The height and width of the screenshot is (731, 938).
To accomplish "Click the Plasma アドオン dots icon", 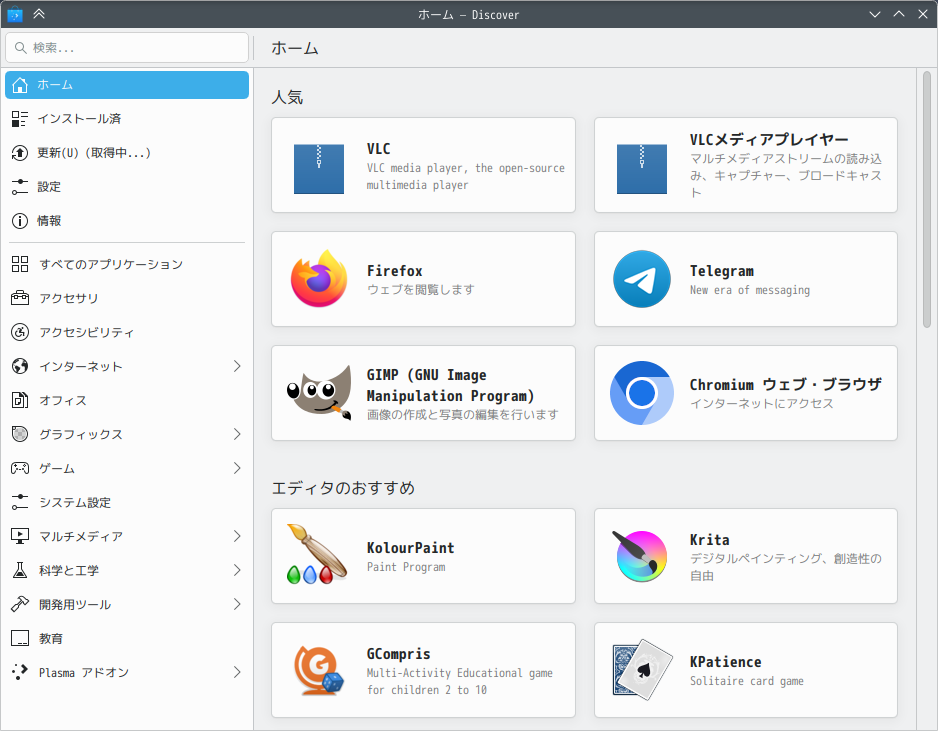I will coord(20,672).
